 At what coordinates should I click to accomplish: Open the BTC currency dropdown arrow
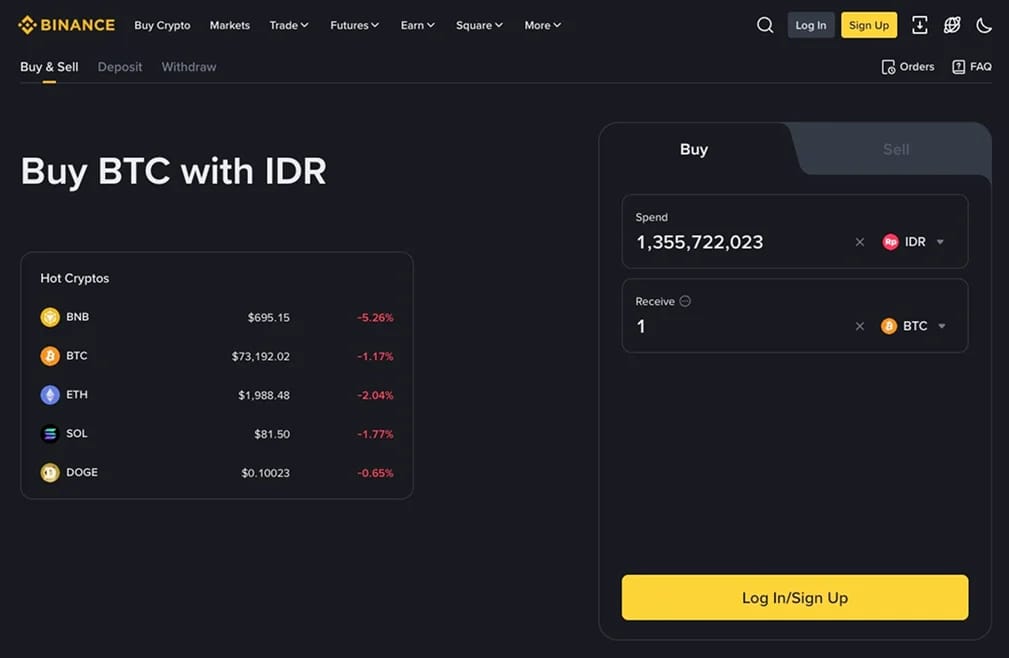point(942,326)
